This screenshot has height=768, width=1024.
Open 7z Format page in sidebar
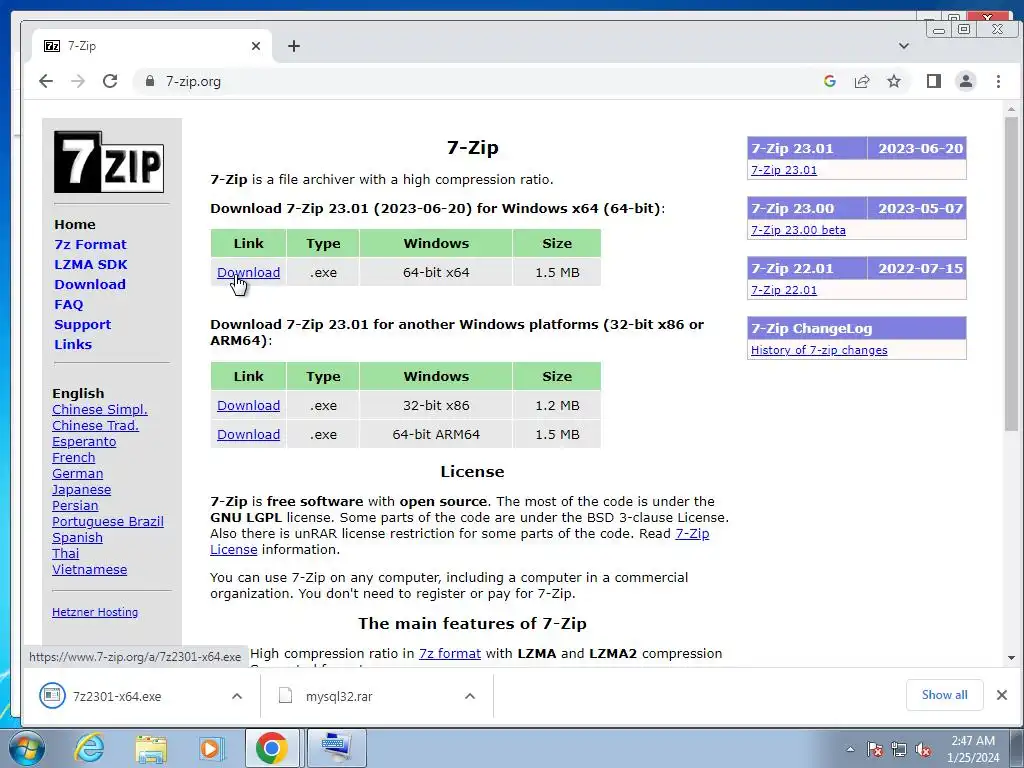90,244
